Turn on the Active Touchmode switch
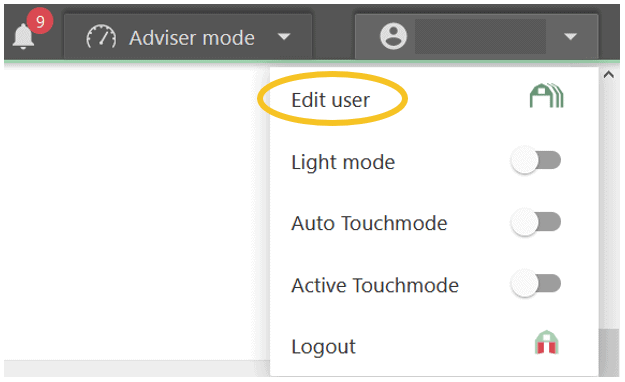The image size is (625, 382). pos(536,284)
